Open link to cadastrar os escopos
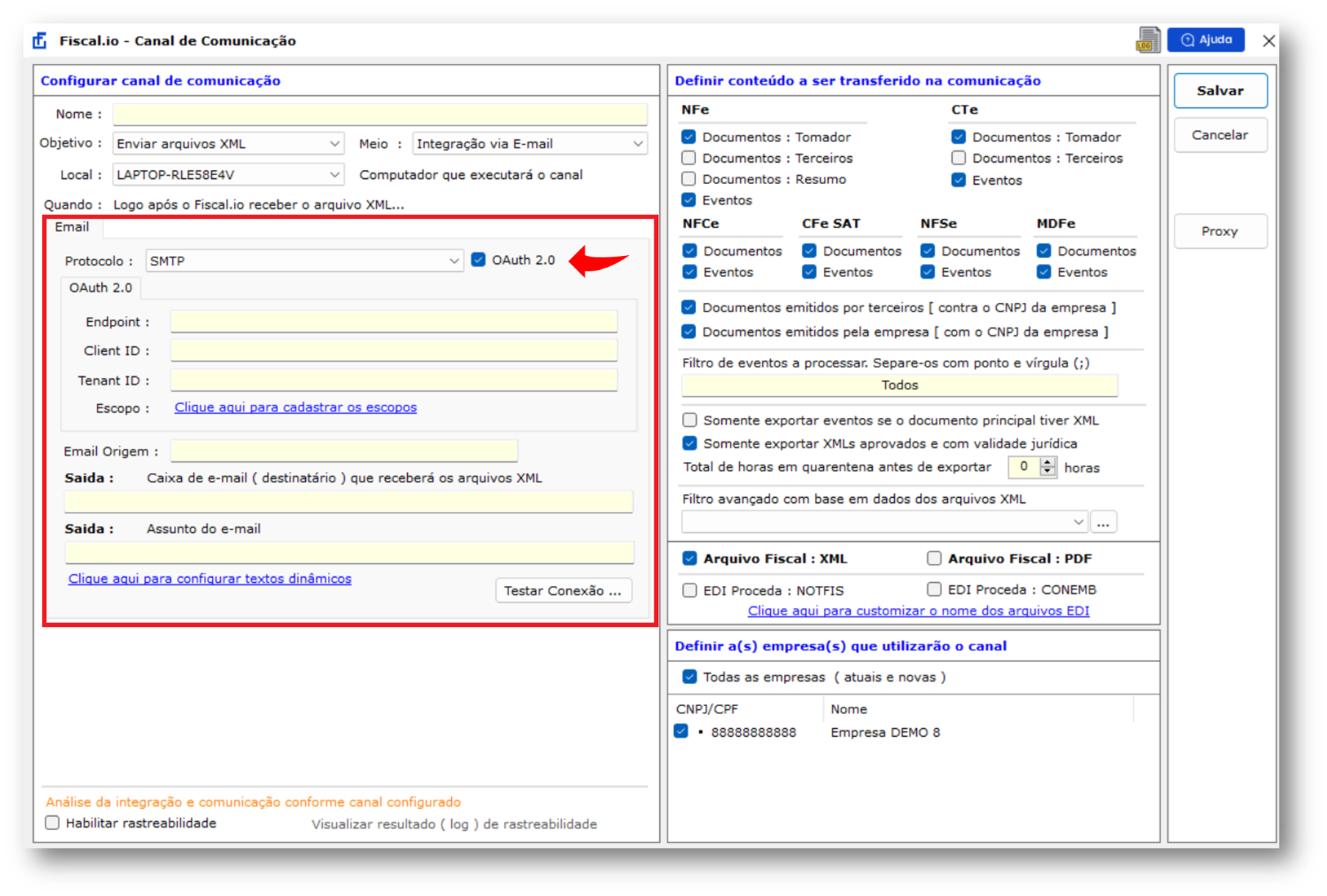This screenshot has width=1327, height=896. click(x=296, y=407)
